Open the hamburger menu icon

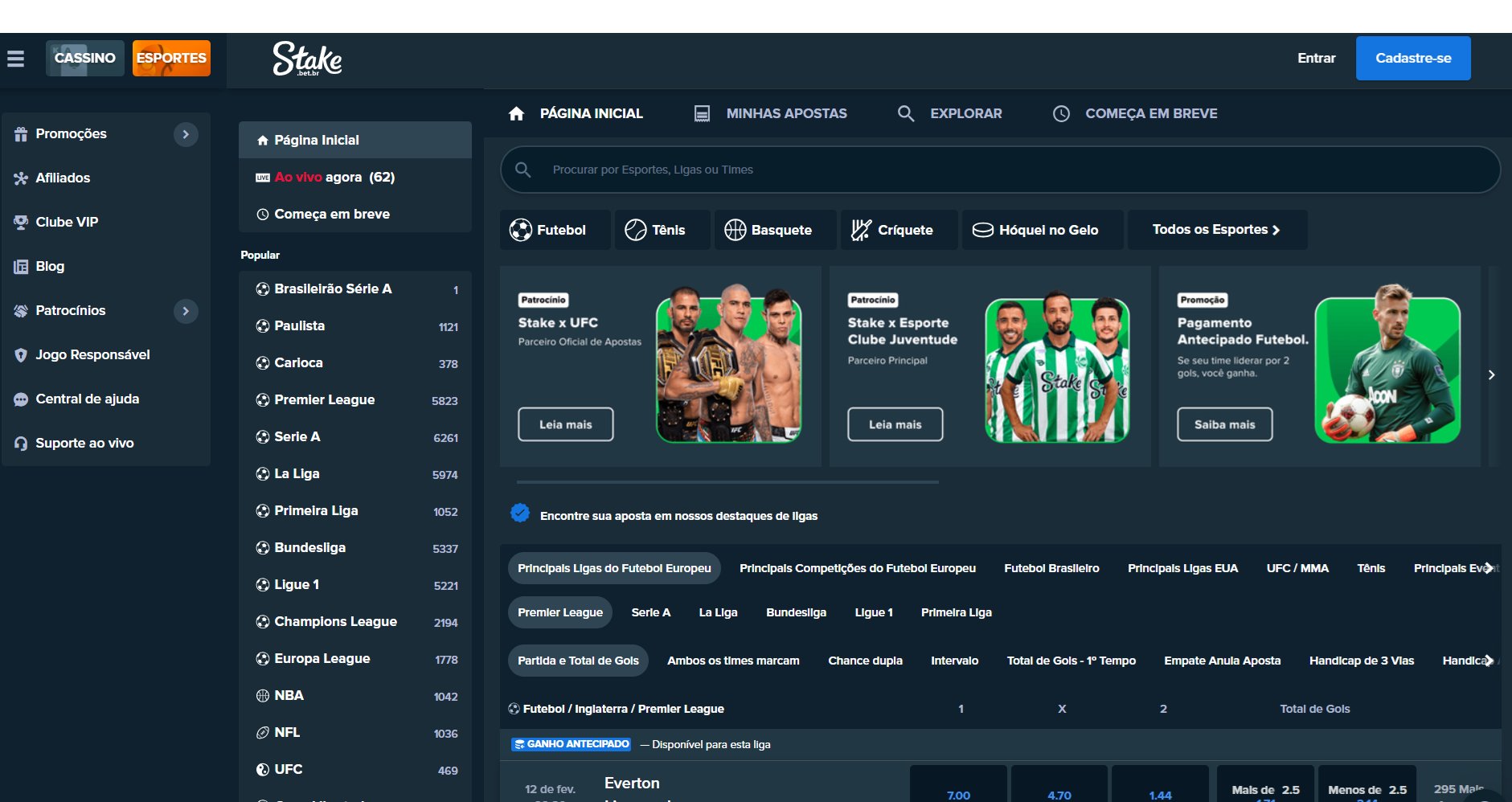15,59
